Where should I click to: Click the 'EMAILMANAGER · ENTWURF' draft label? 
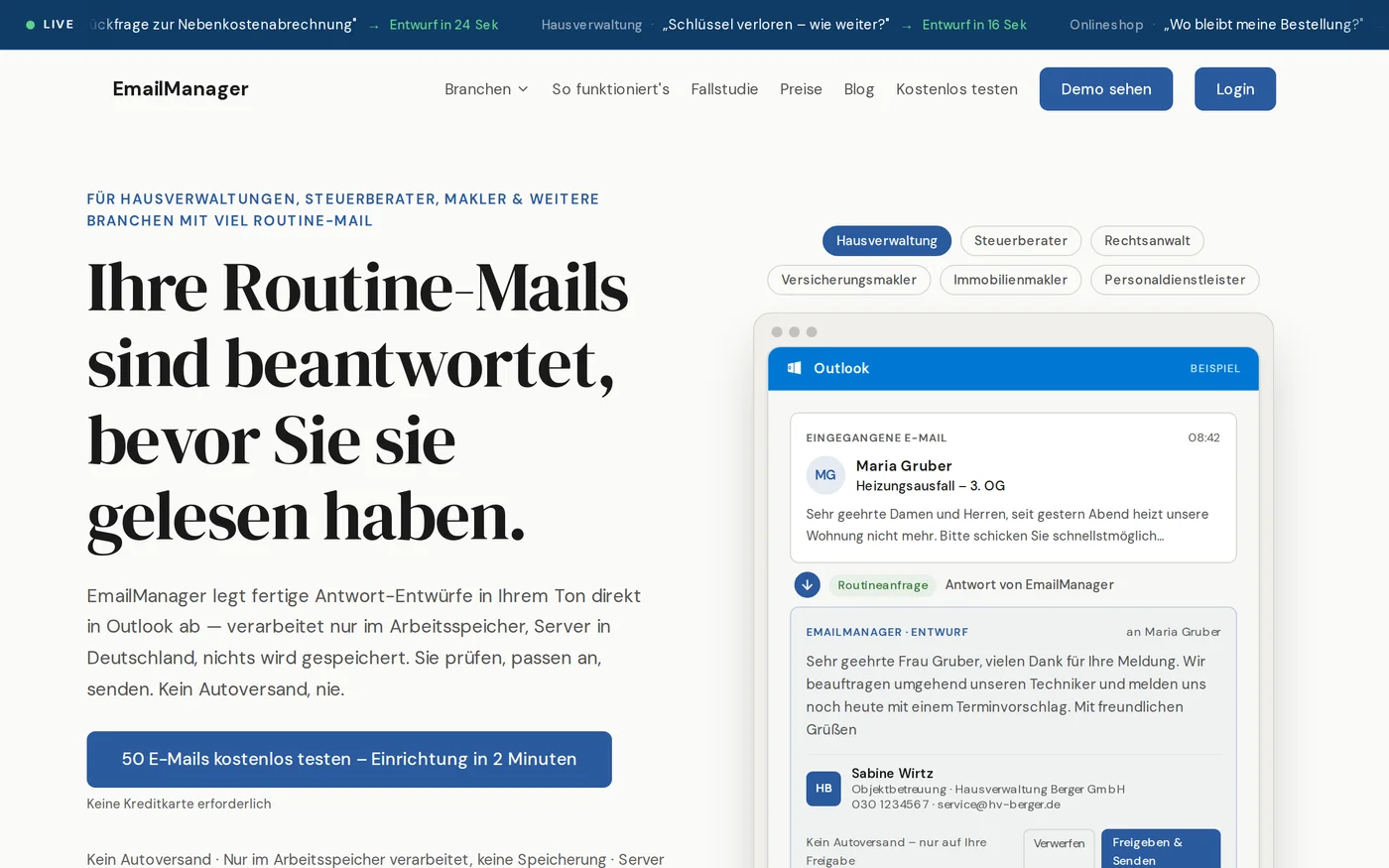point(887,632)
